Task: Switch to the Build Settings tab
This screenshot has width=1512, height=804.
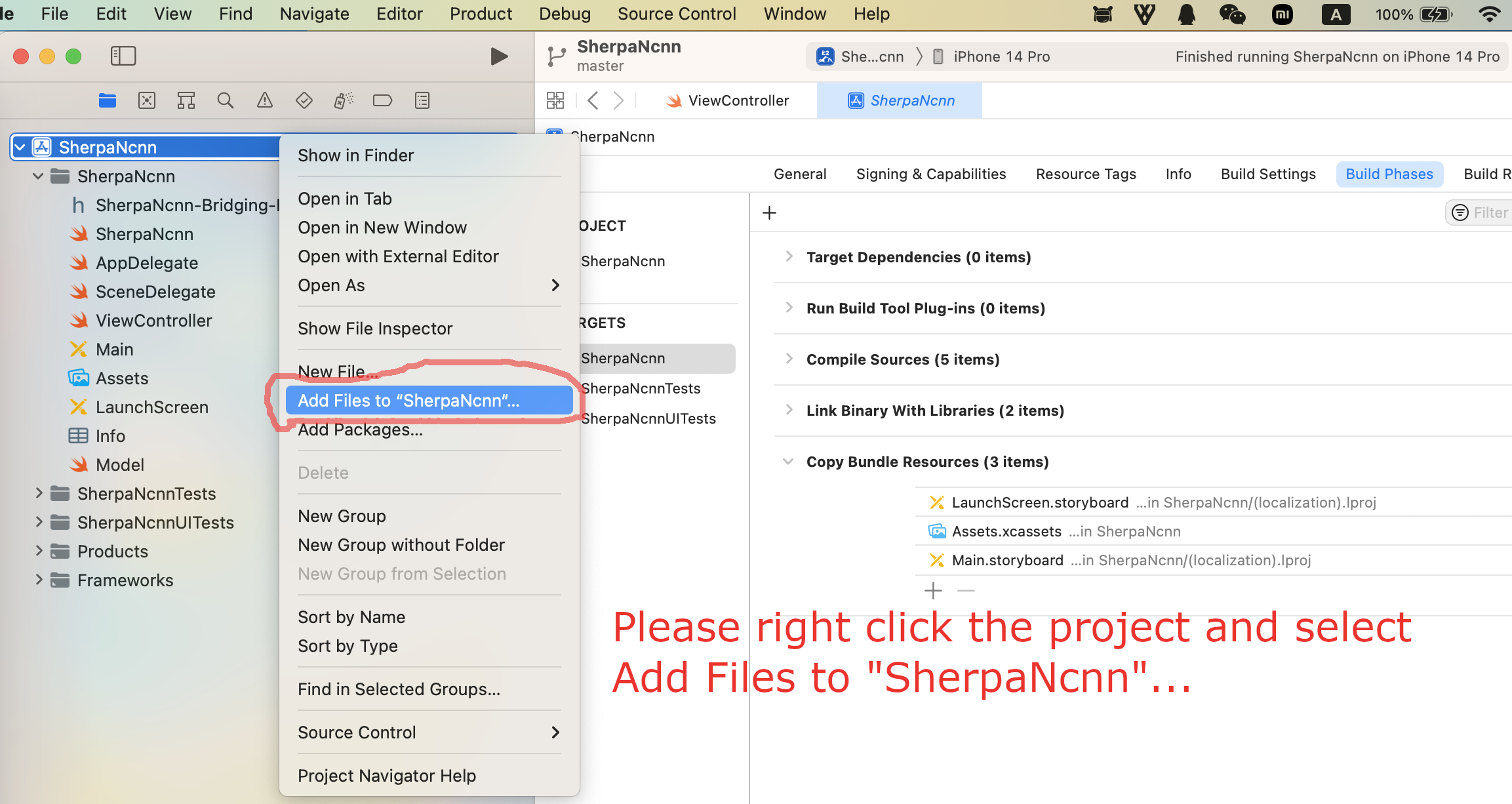Action: [1268, 174]
